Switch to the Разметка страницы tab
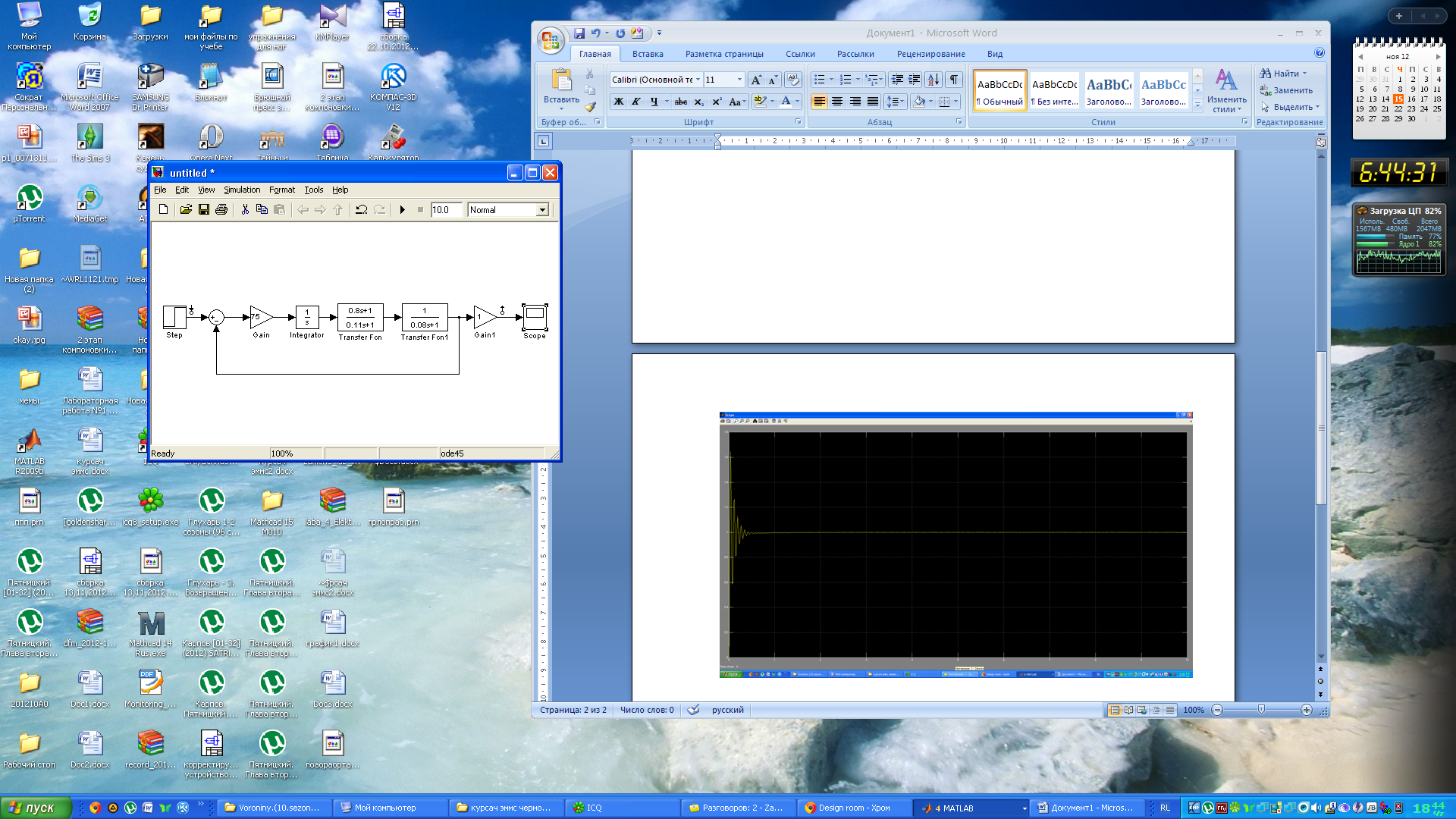This screenshot has height=819, width=1456. click(x=724, y=54)
